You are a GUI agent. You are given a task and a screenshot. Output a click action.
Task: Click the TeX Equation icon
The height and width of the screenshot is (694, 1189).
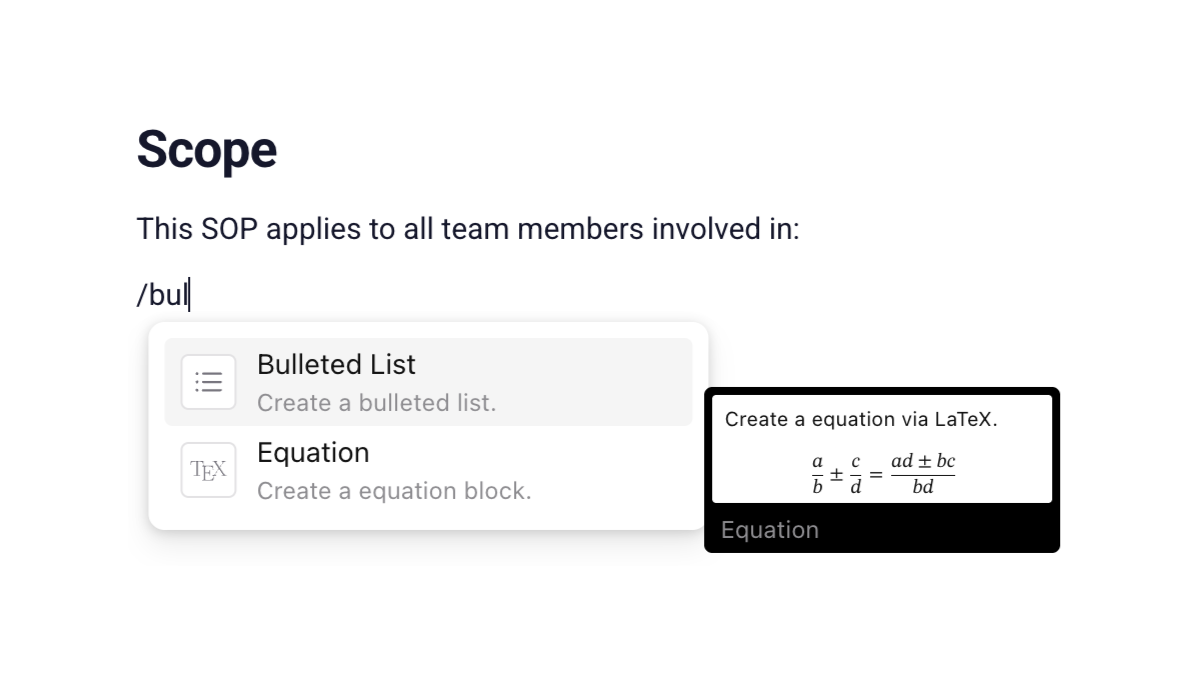(x=208, y=470)
